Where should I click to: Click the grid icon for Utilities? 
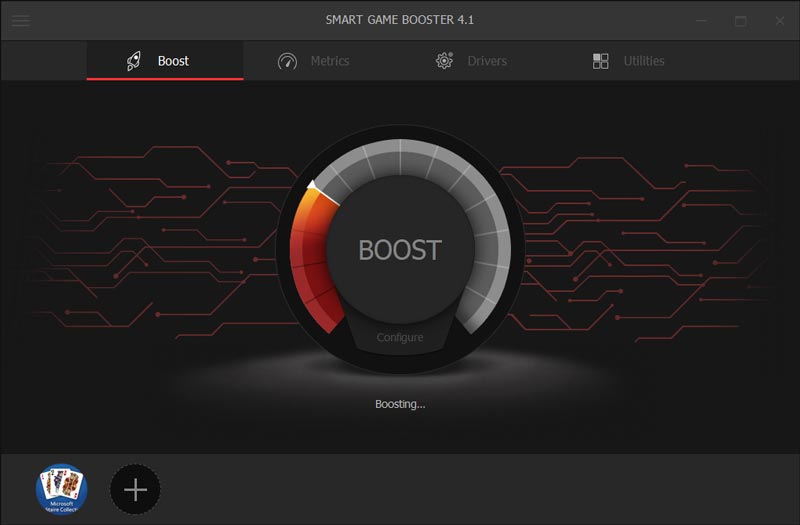point(601,61)
